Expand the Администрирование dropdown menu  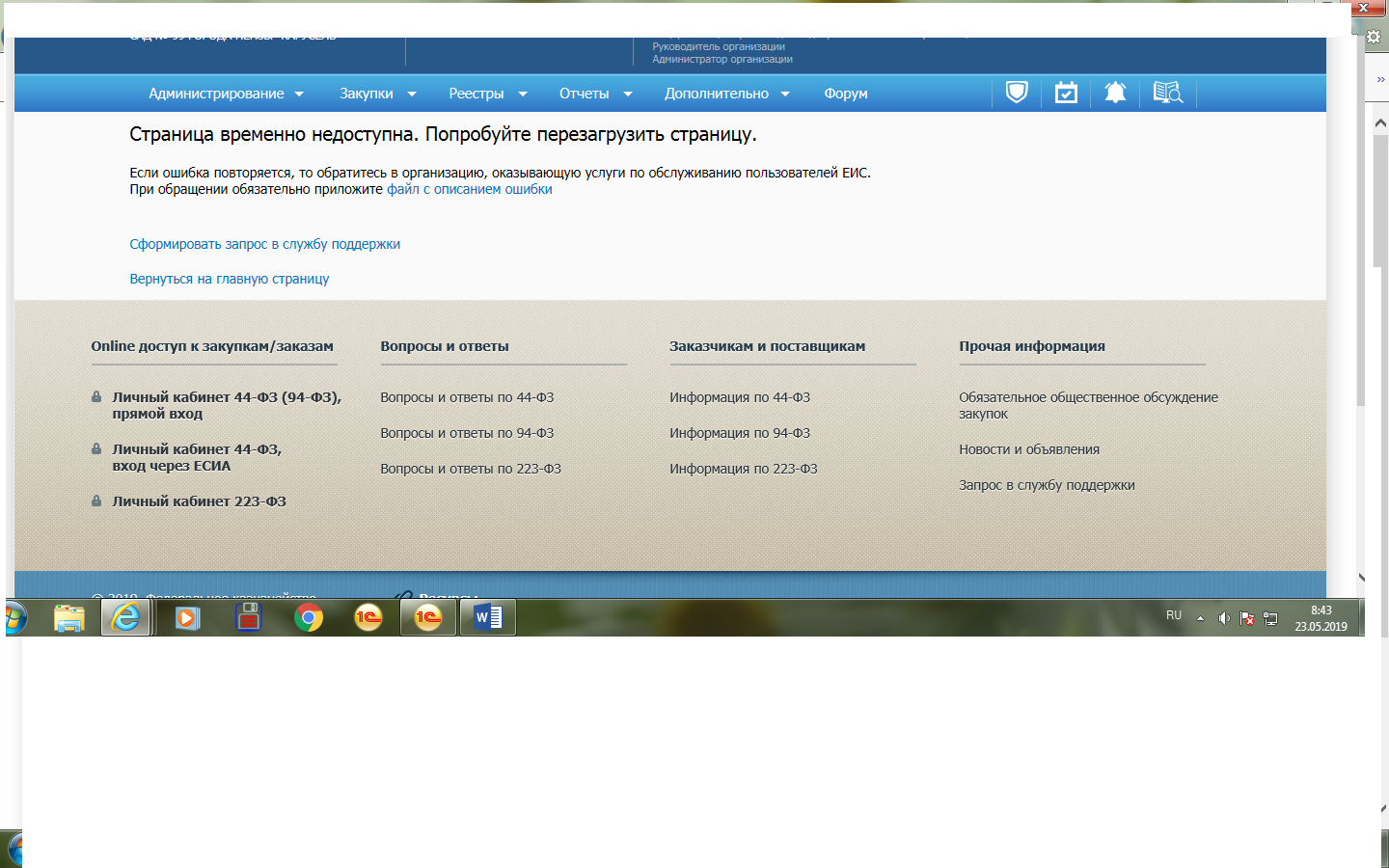[x=226, y=94]
